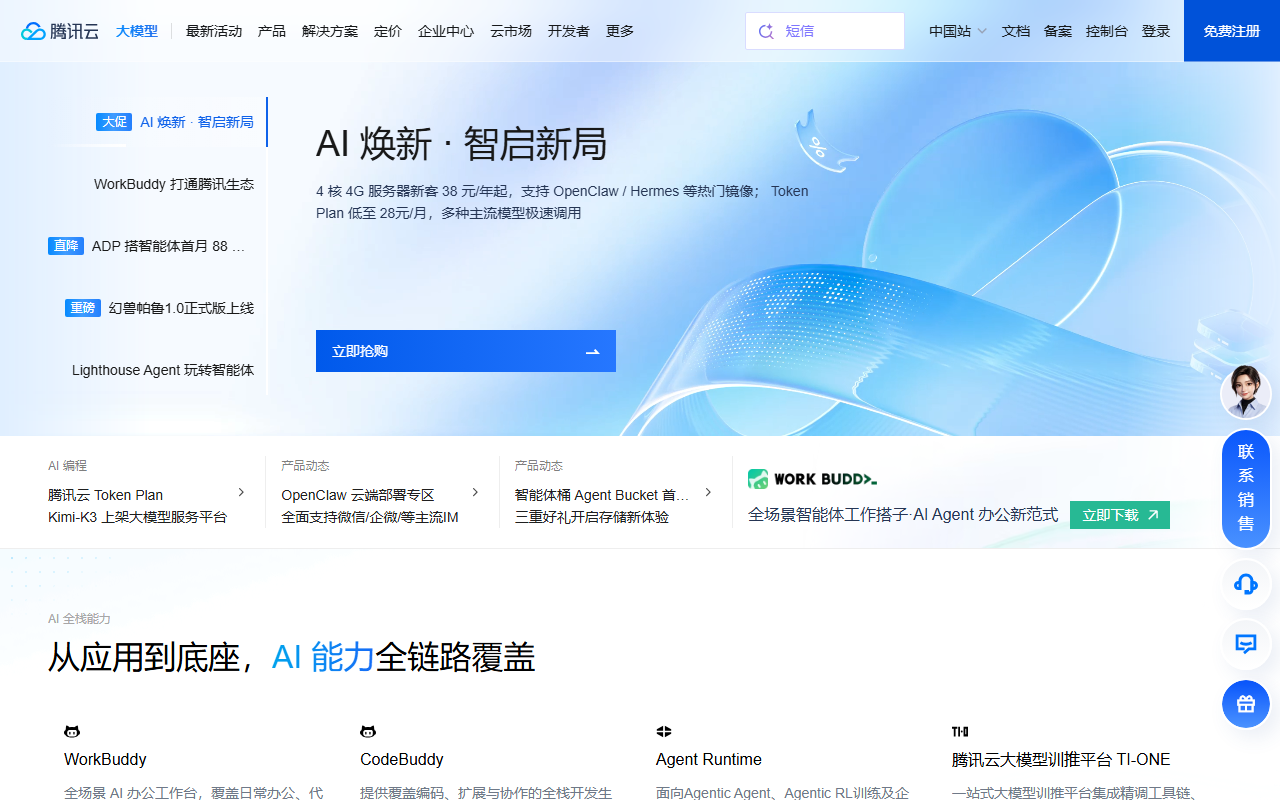Image resolution: width=1280 pixels, height=800 pixels.
Task: Open the 控制台 link
Action: (1107, 31)
